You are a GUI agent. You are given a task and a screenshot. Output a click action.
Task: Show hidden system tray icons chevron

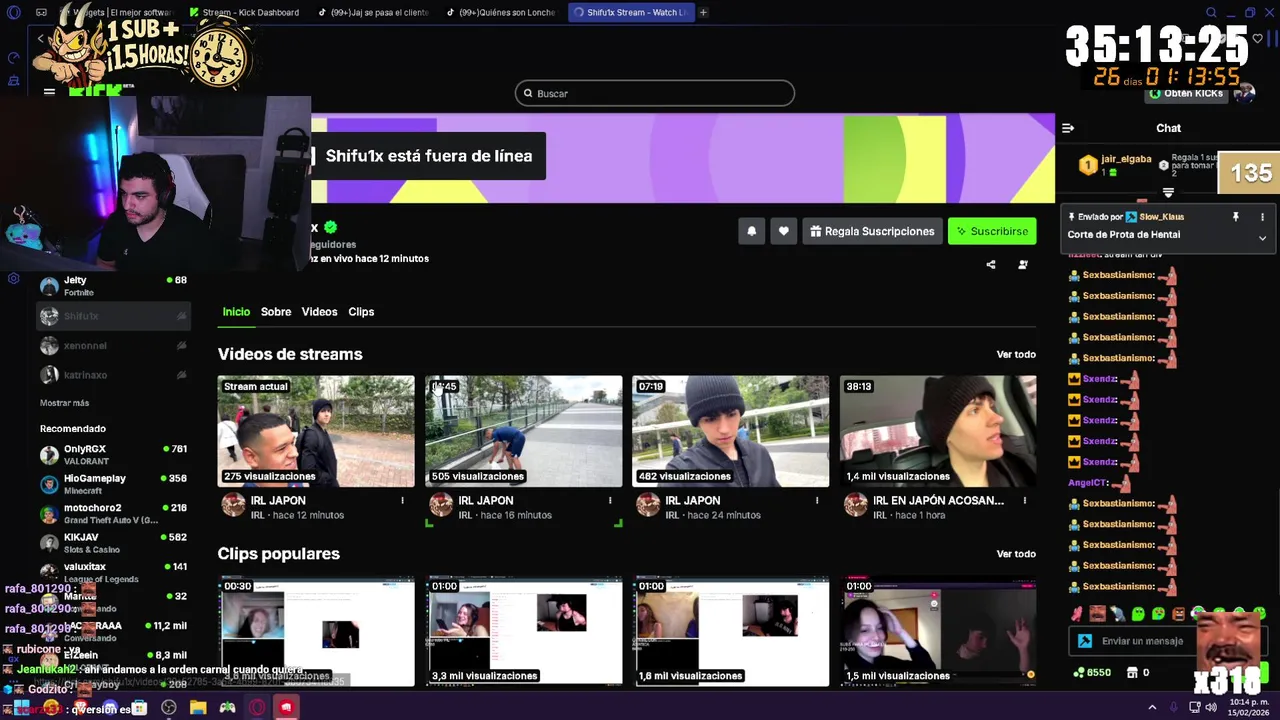(1152, 707)
